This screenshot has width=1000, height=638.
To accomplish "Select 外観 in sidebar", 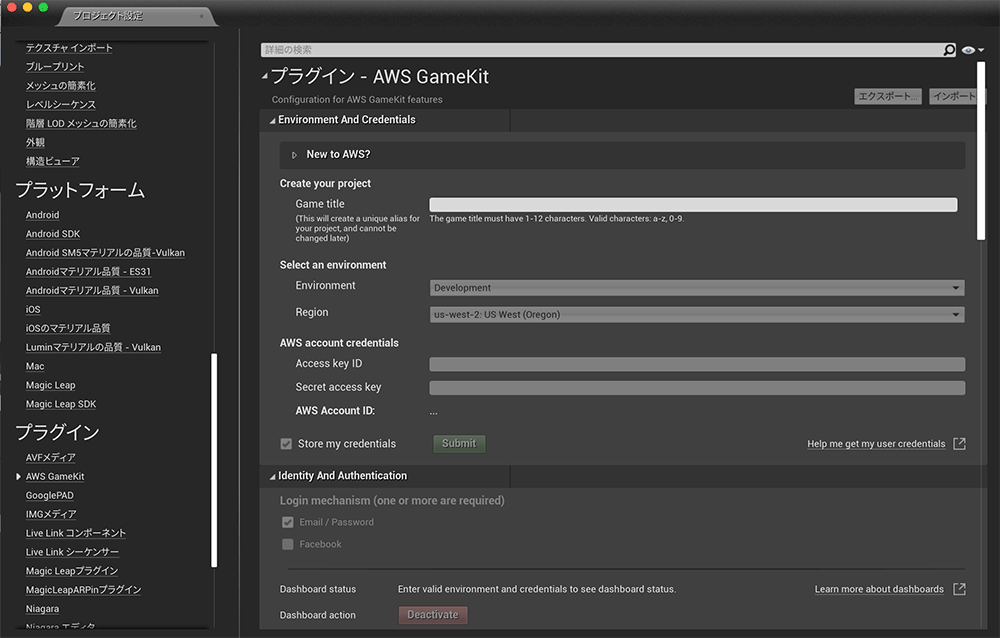I will [35, 142].
